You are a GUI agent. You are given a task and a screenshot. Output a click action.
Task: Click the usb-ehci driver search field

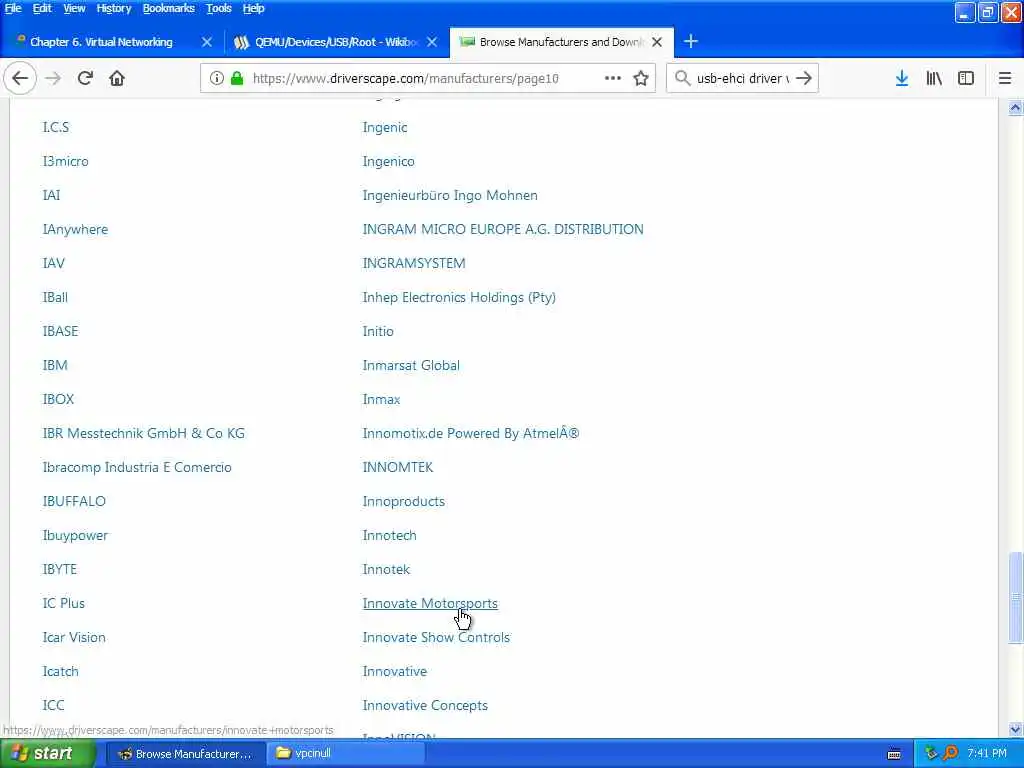(743, 78)
